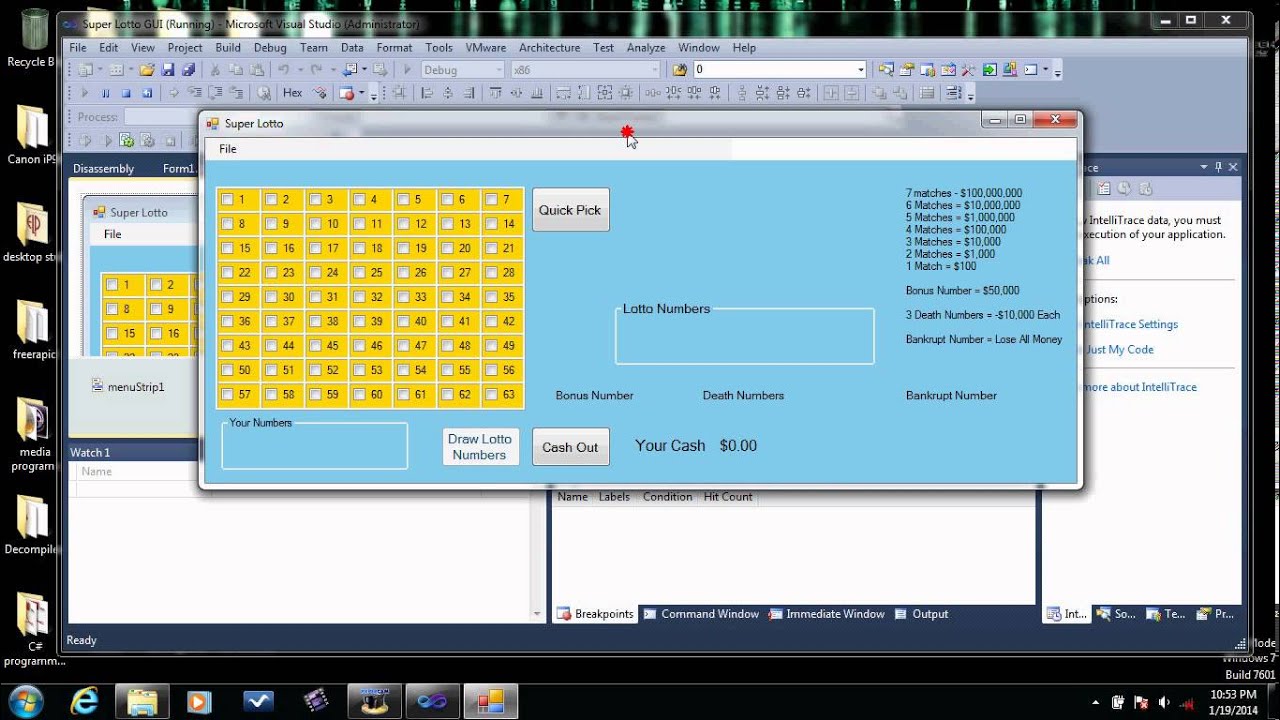1280x720 pixels.
Task: Open the IntelliTrace panel window position dropdown
Action: [x=1204, y=168]
